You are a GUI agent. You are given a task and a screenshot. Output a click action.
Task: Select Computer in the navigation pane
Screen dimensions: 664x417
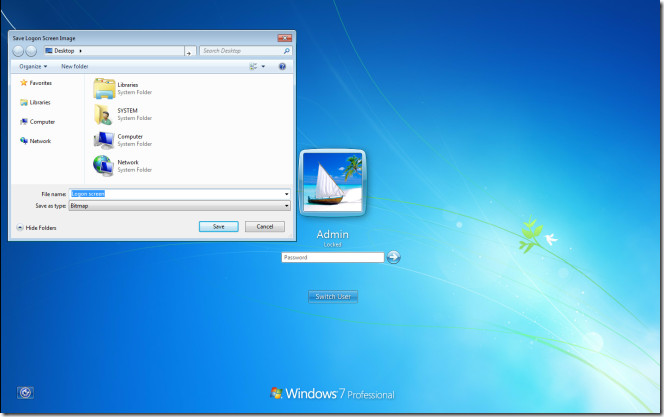pyautogui.click(x=38, y=122)
